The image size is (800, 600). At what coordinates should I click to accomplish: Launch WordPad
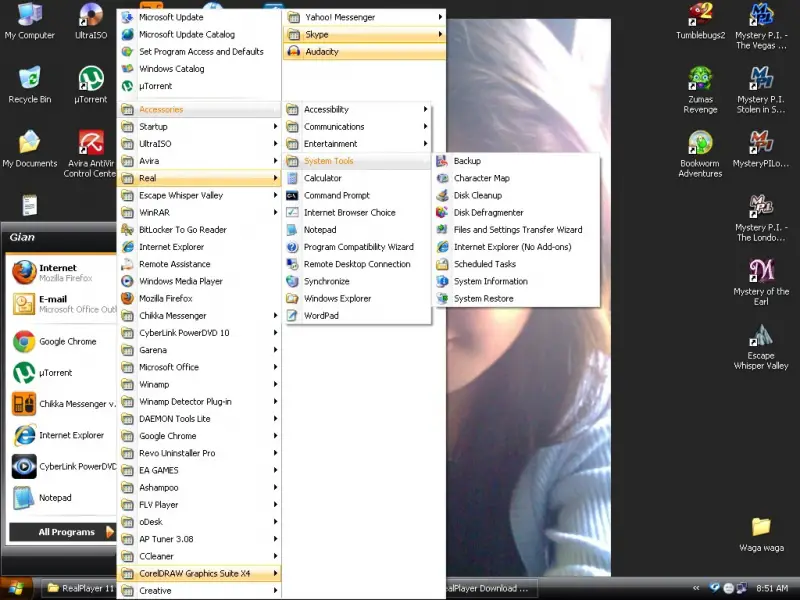[357, 316]
